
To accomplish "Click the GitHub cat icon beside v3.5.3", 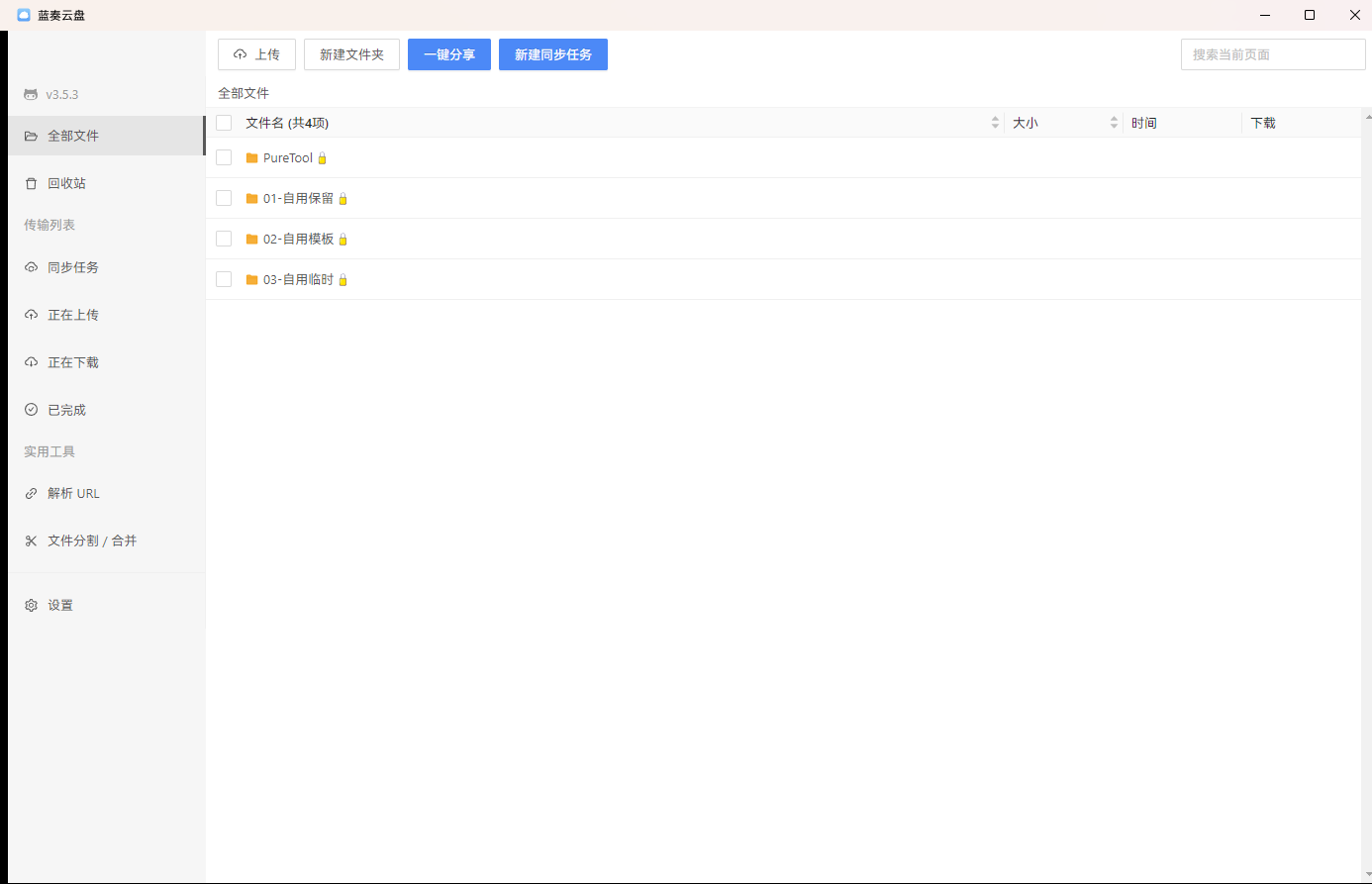I will point(31,95).
